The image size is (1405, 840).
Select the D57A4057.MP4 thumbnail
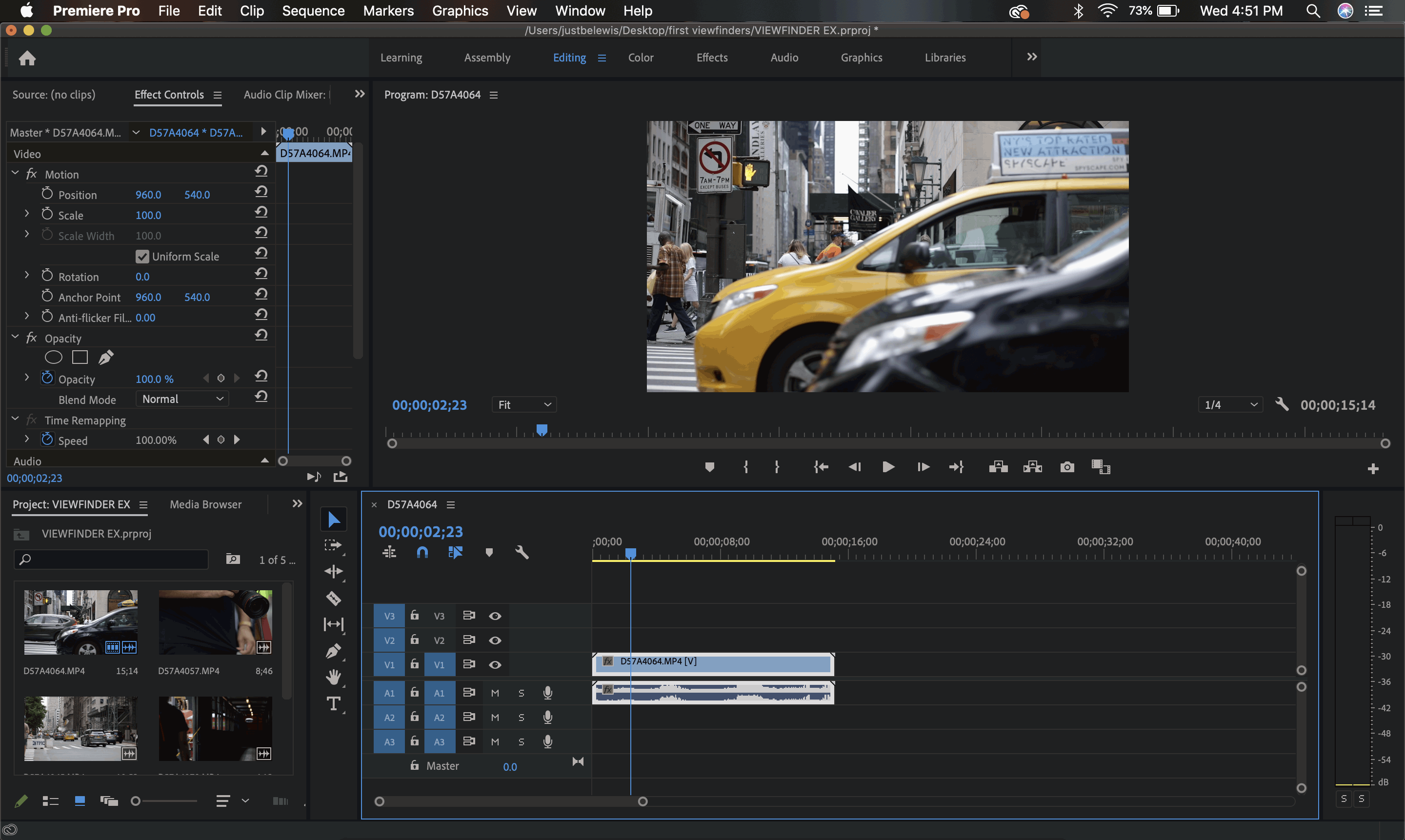[x=215, y=622]
